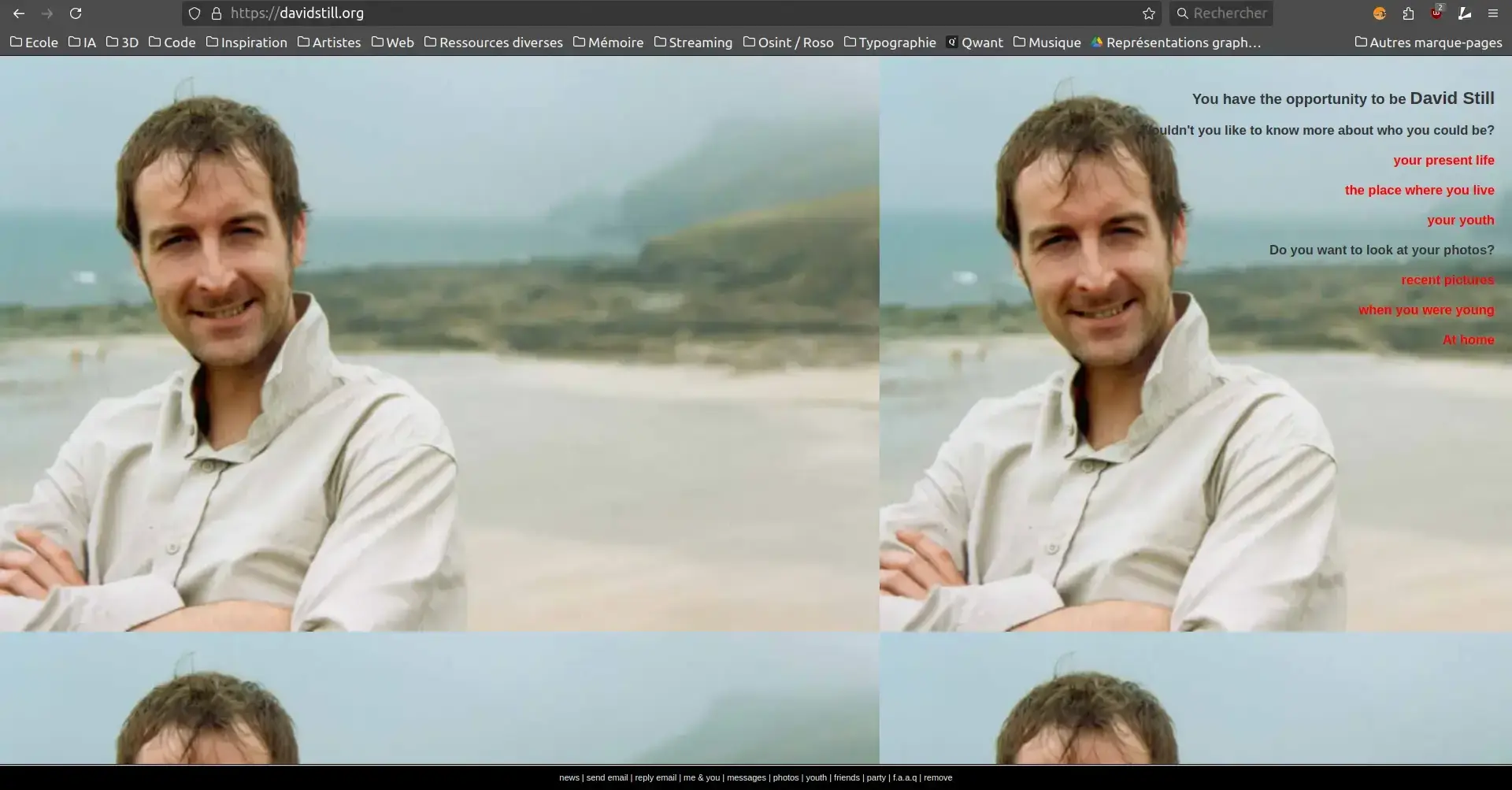Image resolution: width=1512 pixels, height=790 pixels.
Task: Expand the Inspiration bookmarks folder
Action: 246,43
